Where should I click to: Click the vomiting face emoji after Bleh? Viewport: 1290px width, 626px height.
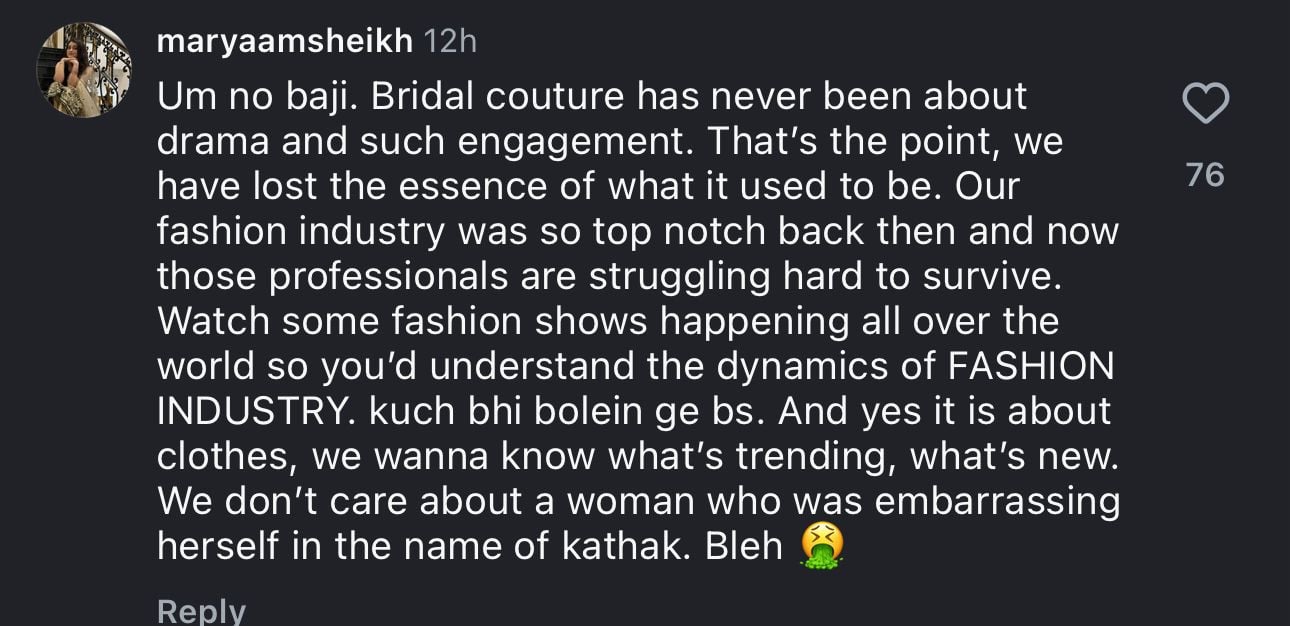click(x=822, y=546)
